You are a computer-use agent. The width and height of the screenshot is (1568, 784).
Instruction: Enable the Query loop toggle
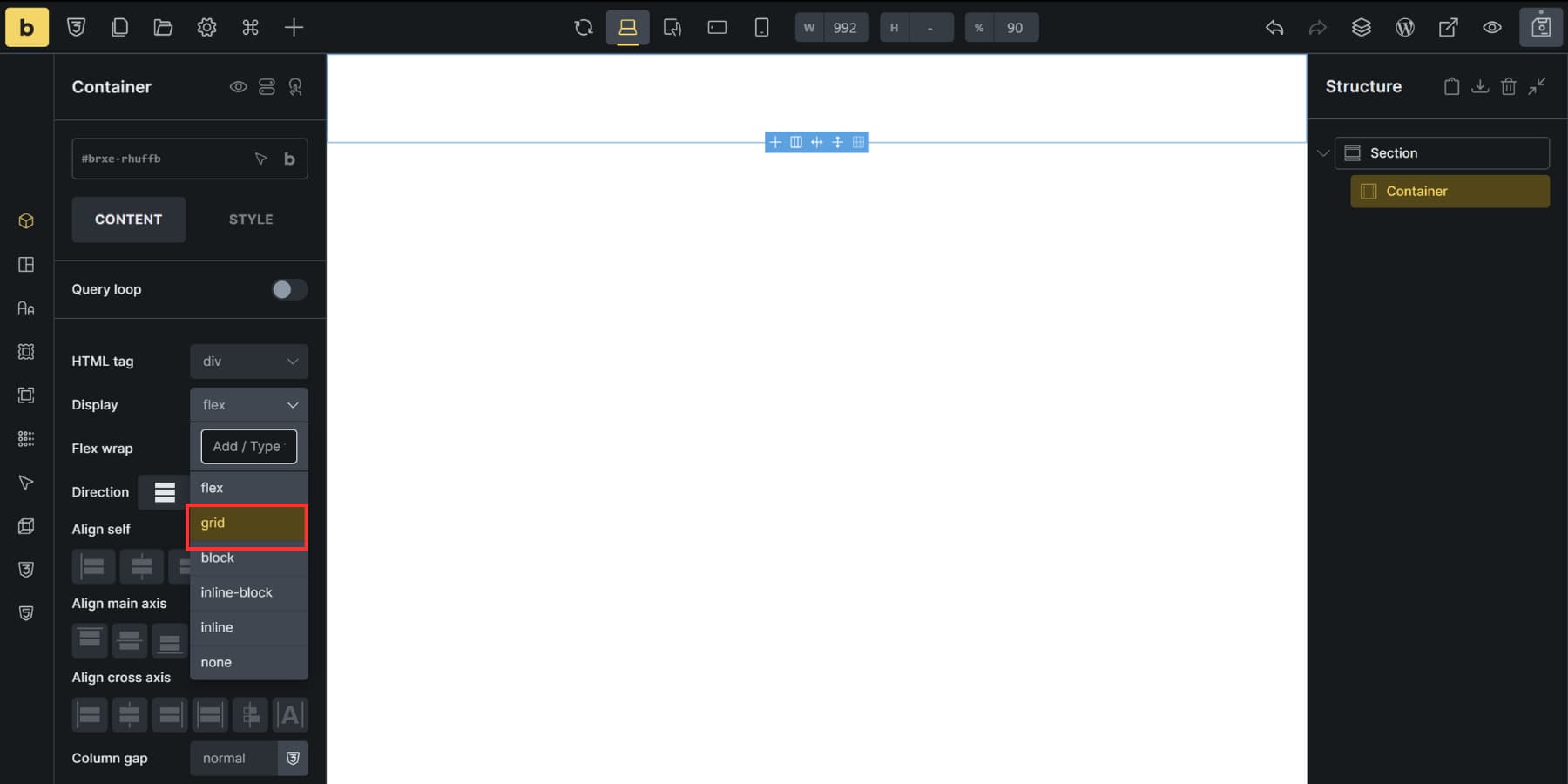pyautogui.click(x=288, y=289)
